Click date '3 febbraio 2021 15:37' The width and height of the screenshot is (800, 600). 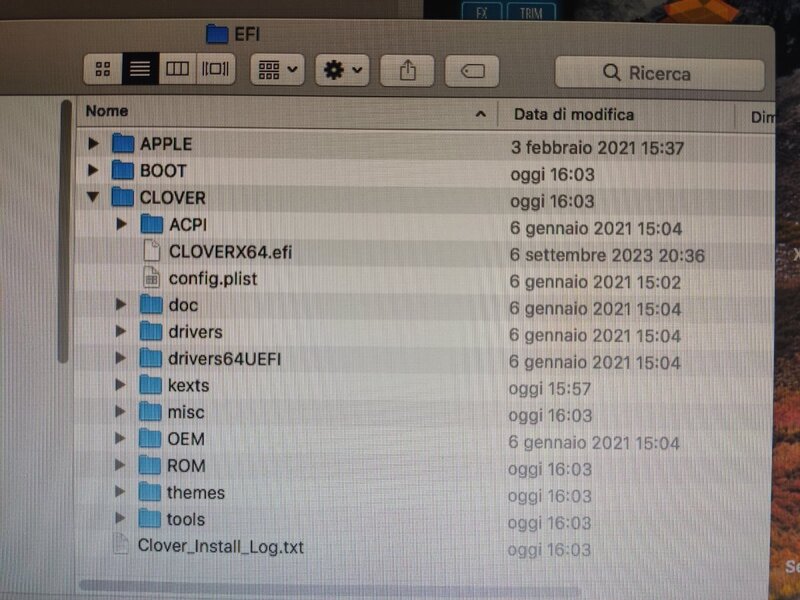[597, 147]
